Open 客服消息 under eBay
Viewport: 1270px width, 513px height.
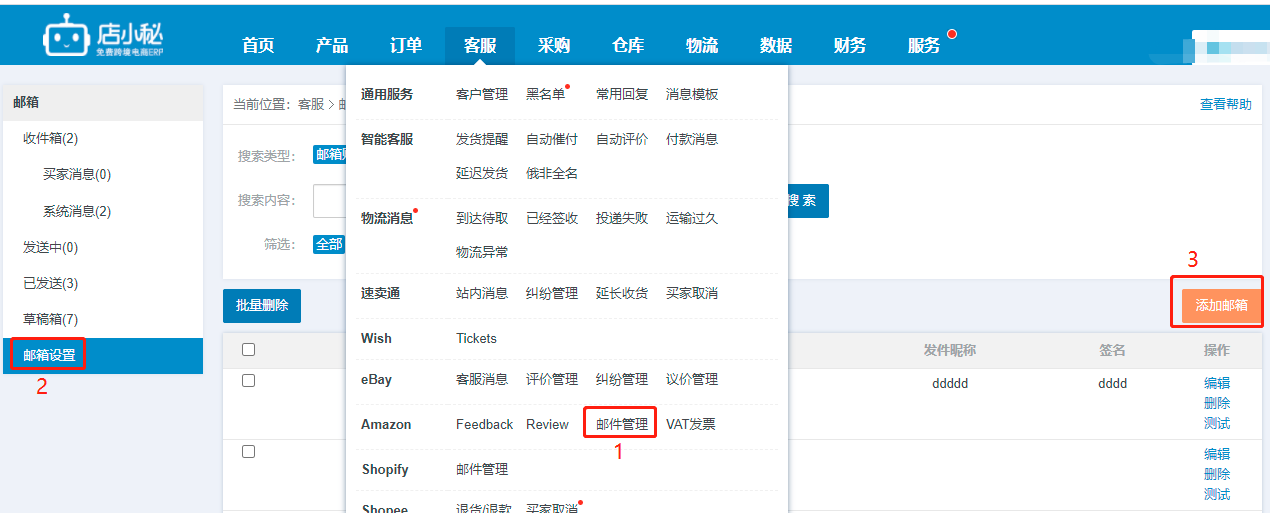pos(482,379)
